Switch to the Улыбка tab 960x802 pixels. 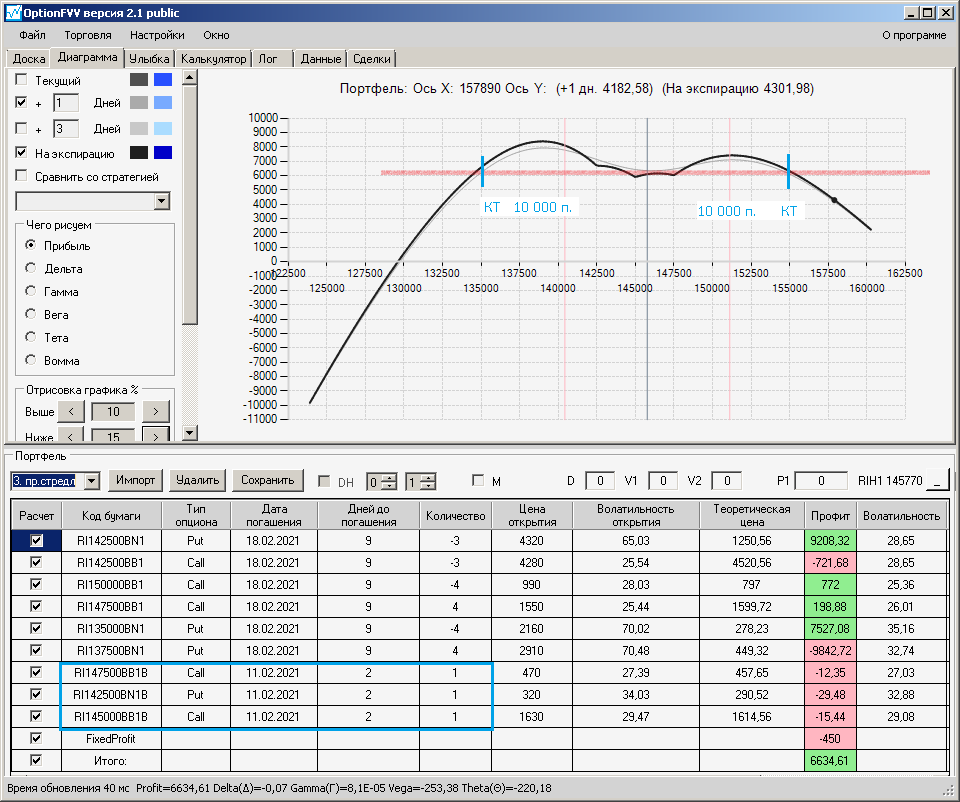coord(149,59)
